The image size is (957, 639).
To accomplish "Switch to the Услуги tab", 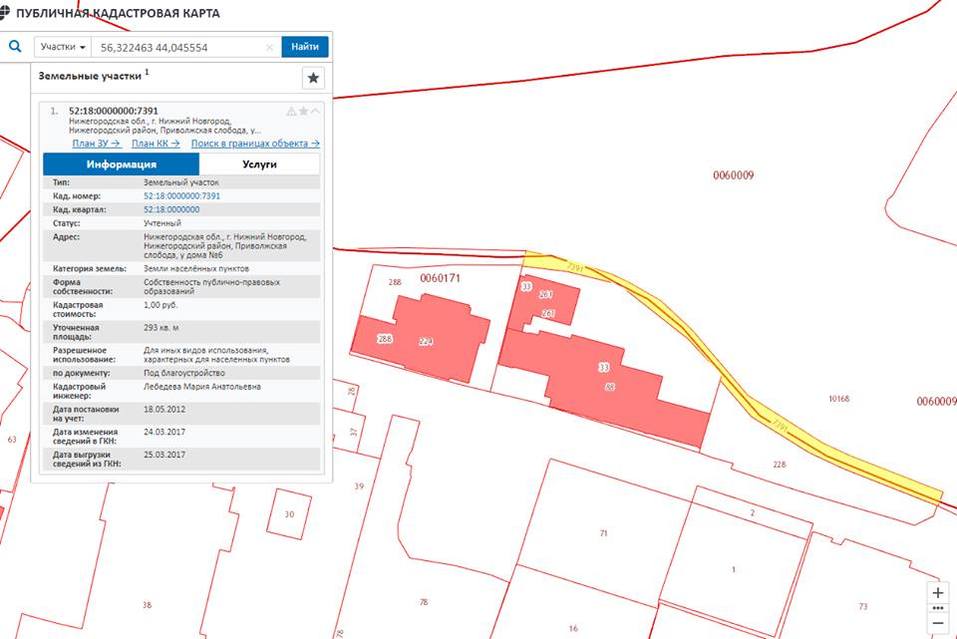I will pos(259,164).
